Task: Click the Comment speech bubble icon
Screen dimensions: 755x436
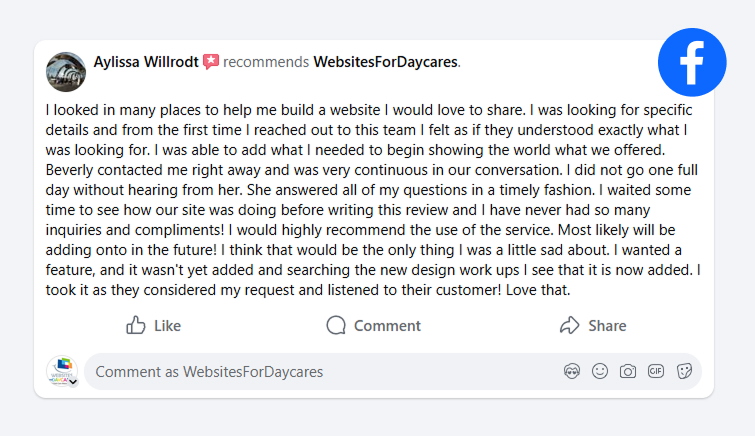Action: pos(336,325)
